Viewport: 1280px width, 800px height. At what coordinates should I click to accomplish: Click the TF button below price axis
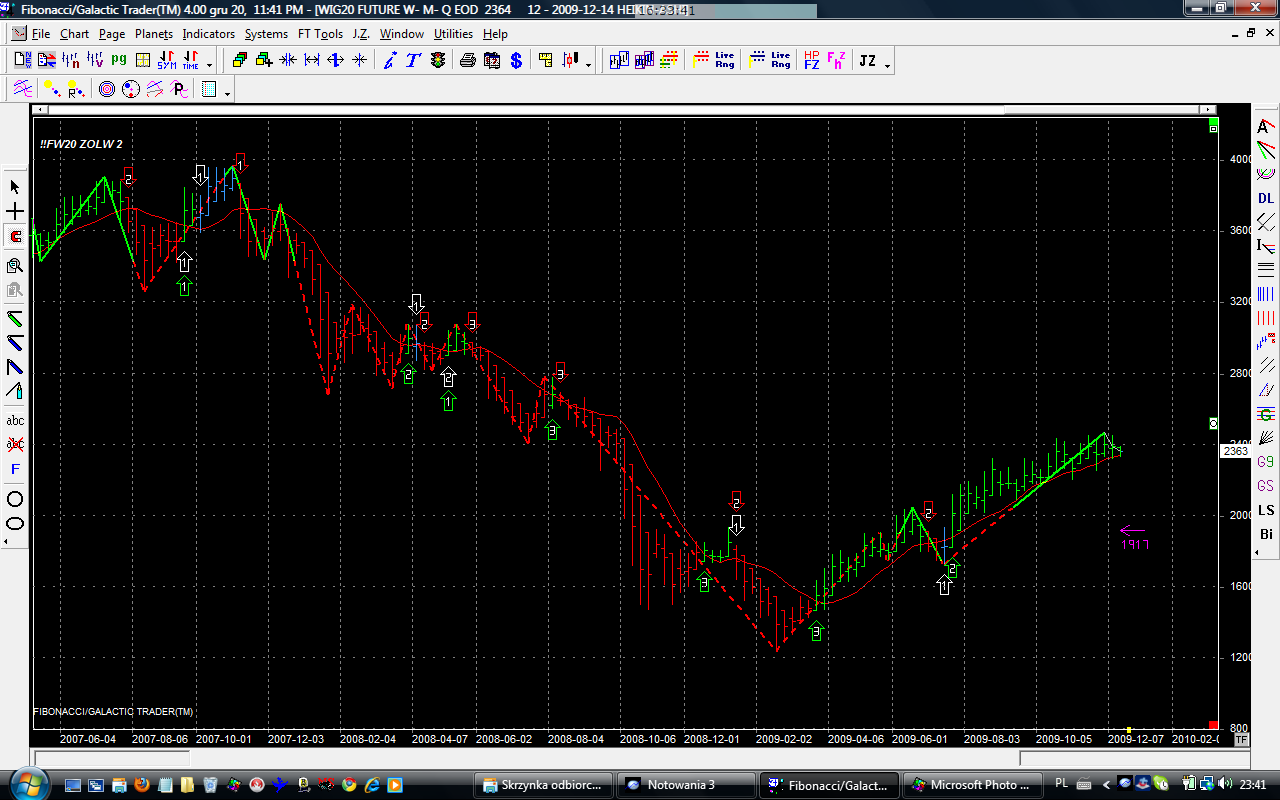pos(1241,740)
